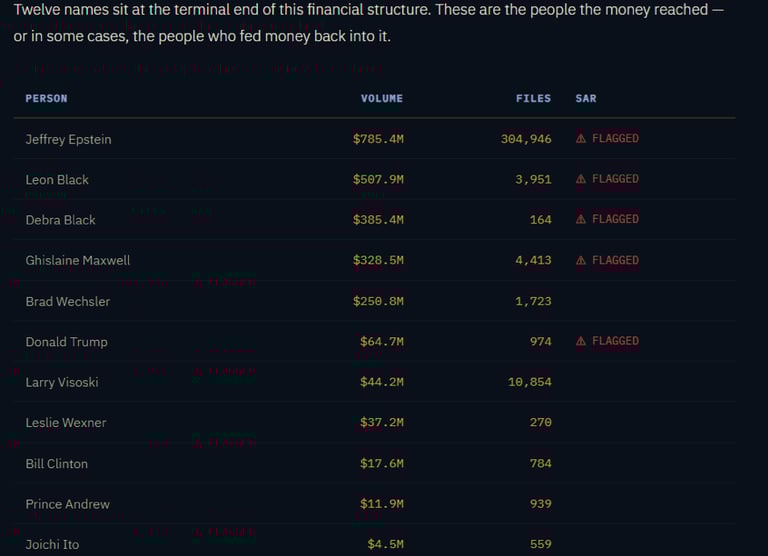Open the Jeffrey Epstein name entry
This screenshot has height=556, width=768.
(x=68, y=140)
